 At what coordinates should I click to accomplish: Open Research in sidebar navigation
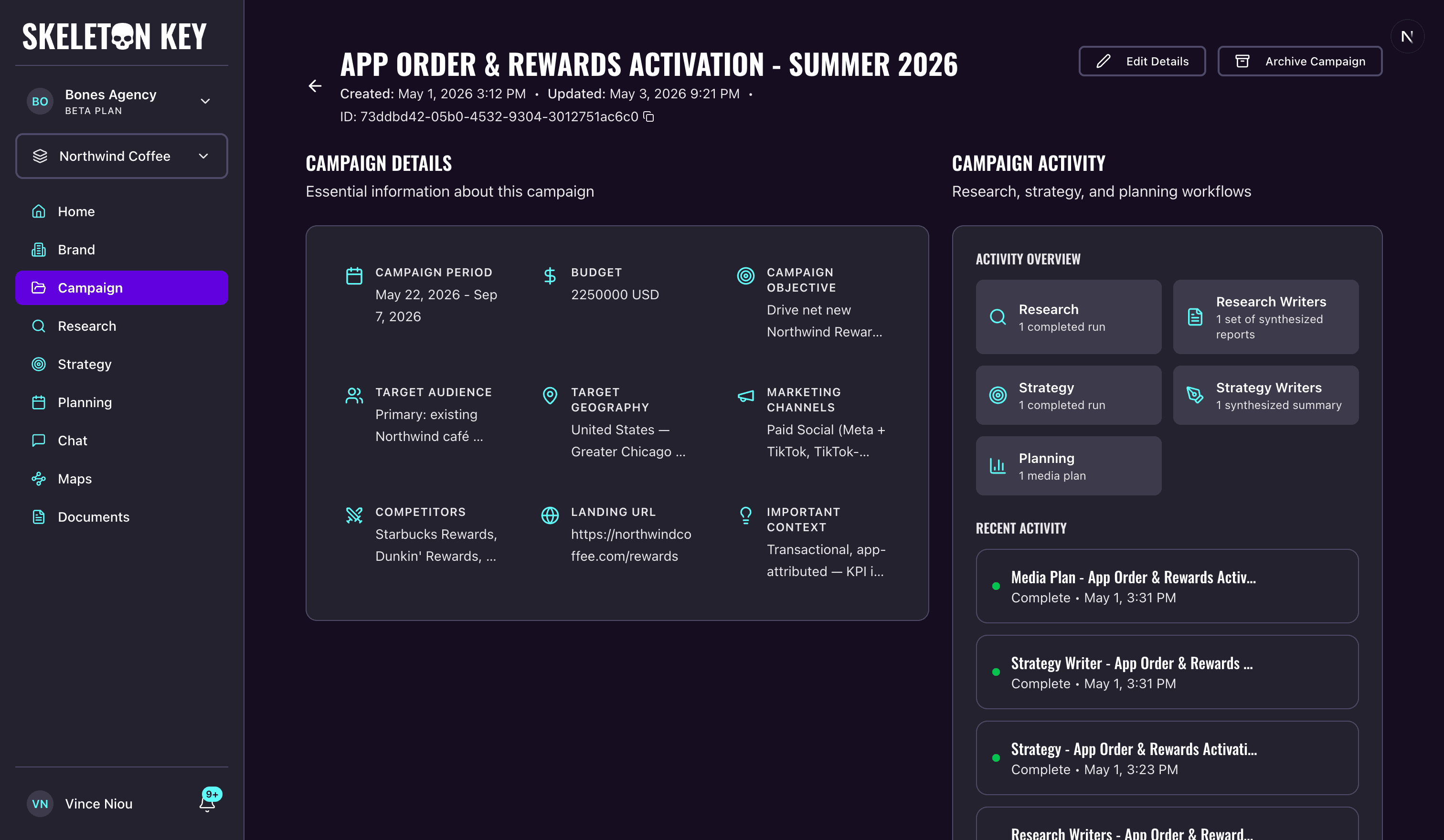click(x=121, y=326)
